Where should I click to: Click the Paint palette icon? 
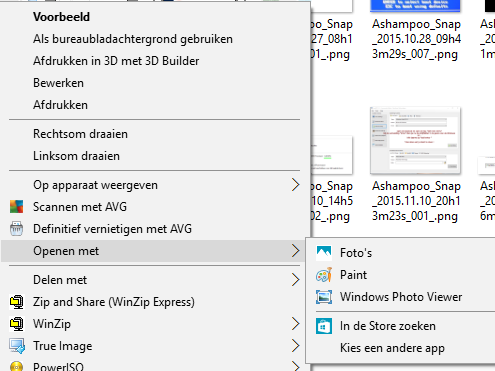[x=324, y=275]
